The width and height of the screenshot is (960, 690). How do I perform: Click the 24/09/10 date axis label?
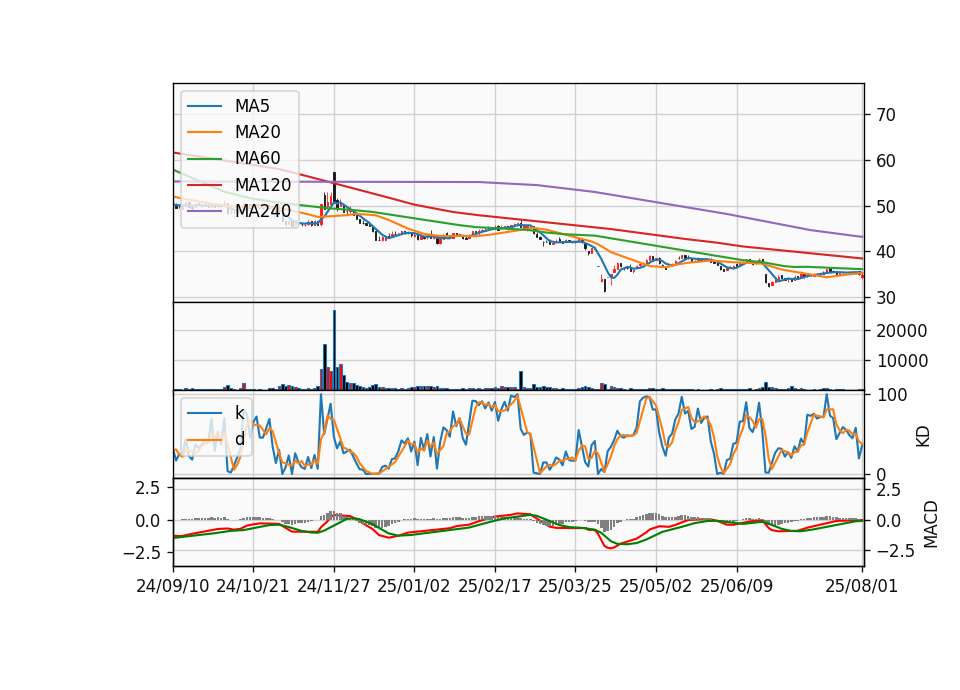click(x=173, y=586)
